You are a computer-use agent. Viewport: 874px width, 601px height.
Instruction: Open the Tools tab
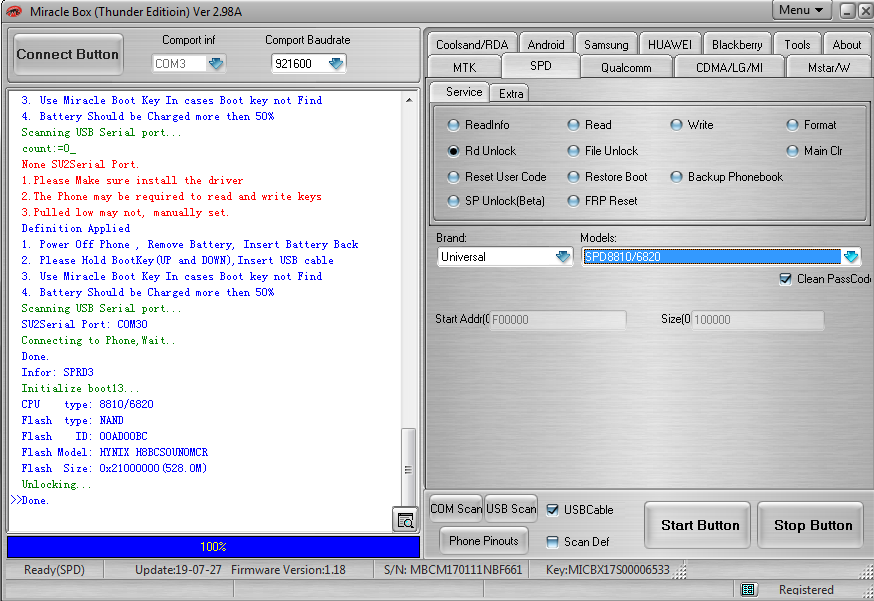(798, 45)
